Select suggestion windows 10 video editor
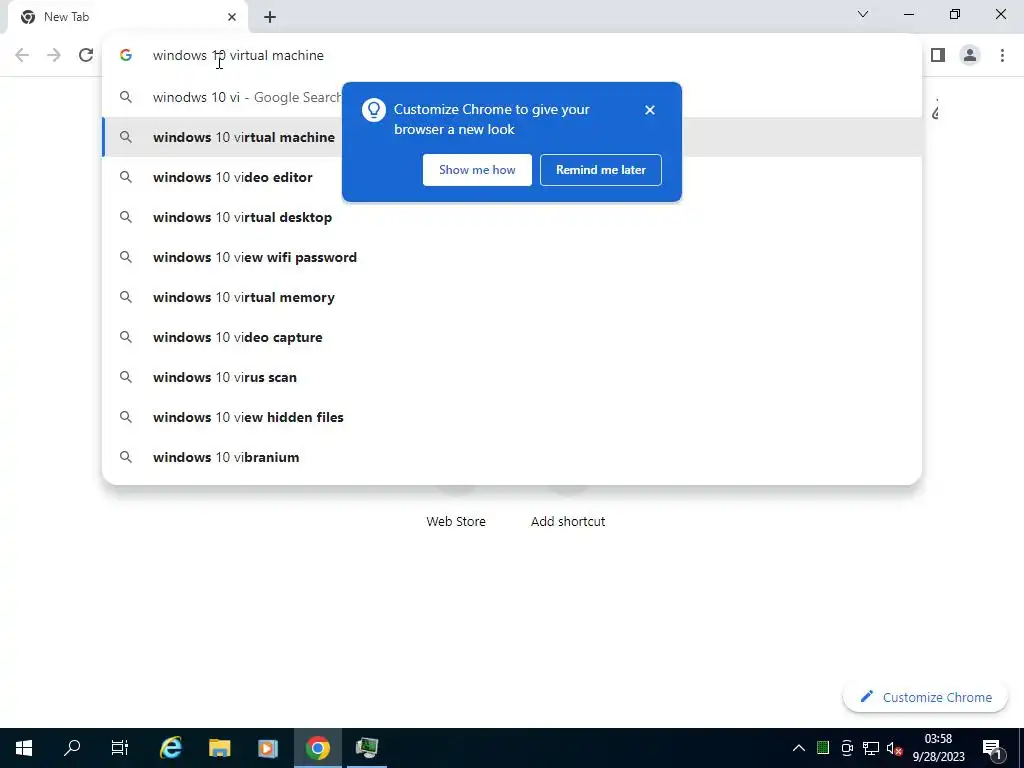The height and width of the screenshot is (768, 1024). coord(512,177)
